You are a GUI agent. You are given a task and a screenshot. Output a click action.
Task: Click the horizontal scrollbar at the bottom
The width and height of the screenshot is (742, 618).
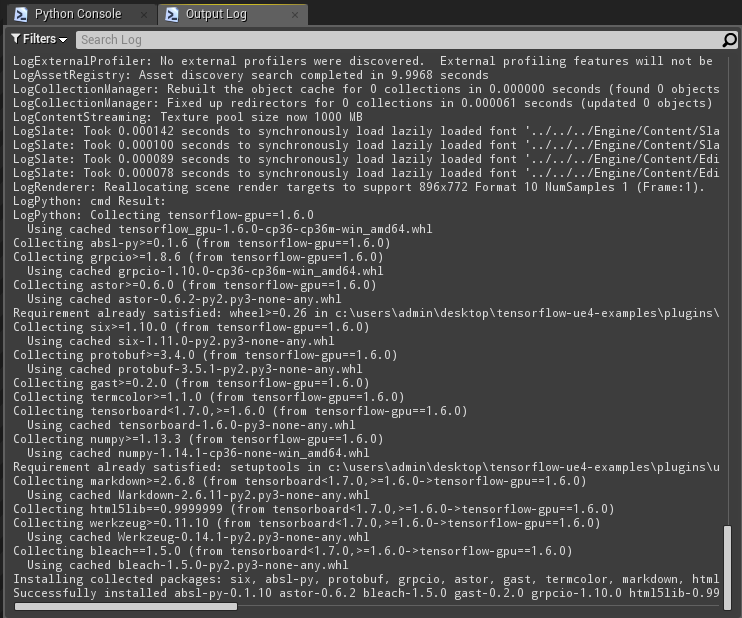pyautogui.click(x=125, y=606)
